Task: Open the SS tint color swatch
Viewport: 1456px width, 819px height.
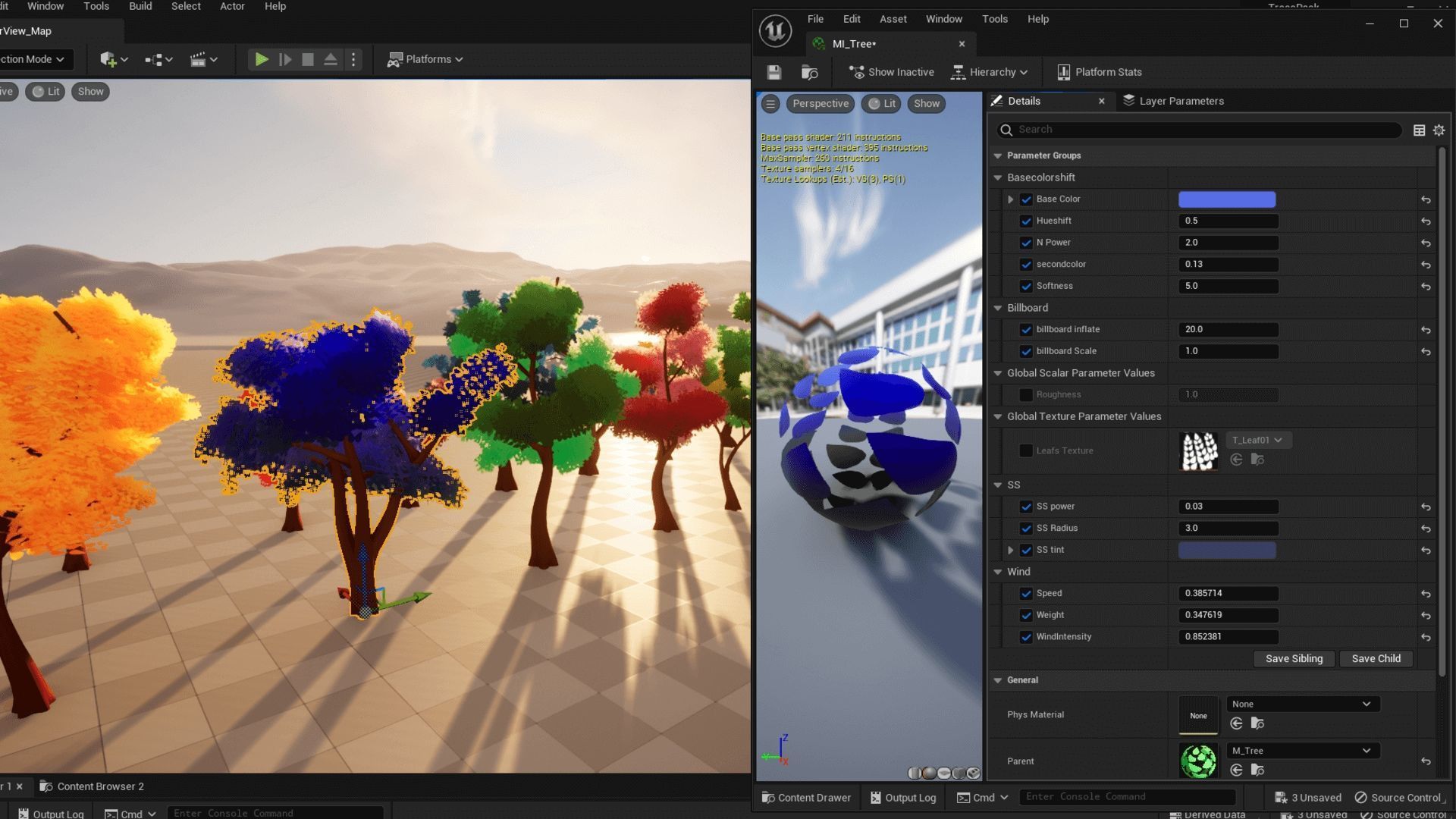Action: tap(1227, 550)
